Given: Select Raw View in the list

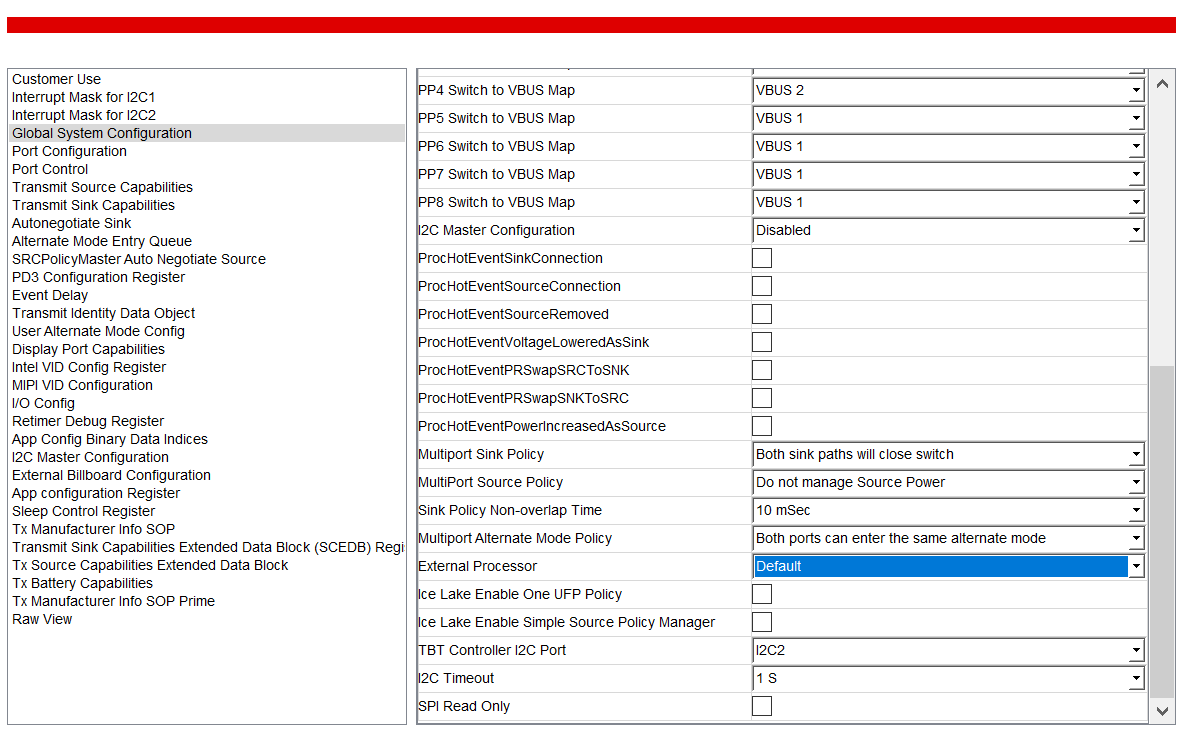Looking at the screenshot, I should (42, 619).
